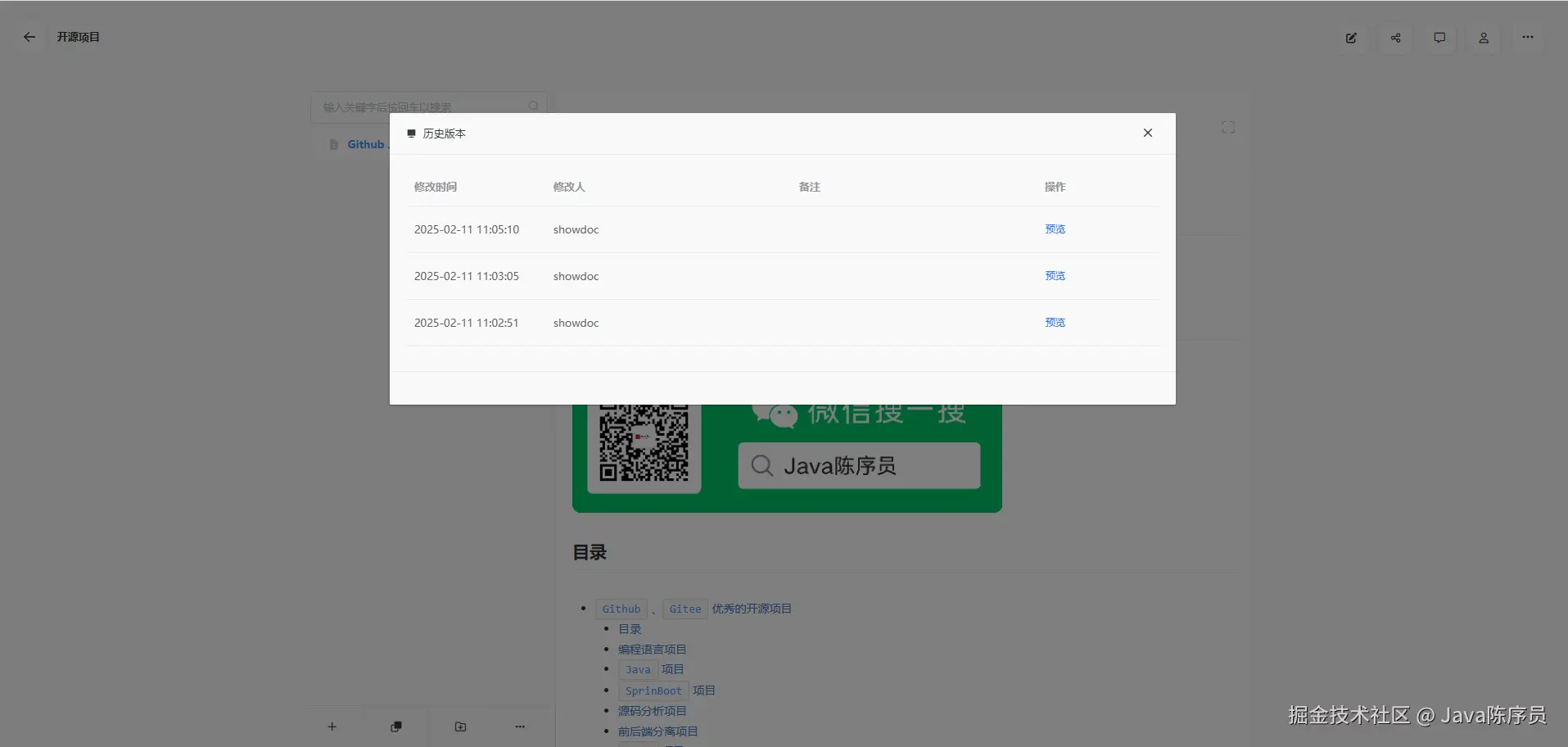
Task: Click the search magnifier in sidebar
Action: click(x=534, y=106)
